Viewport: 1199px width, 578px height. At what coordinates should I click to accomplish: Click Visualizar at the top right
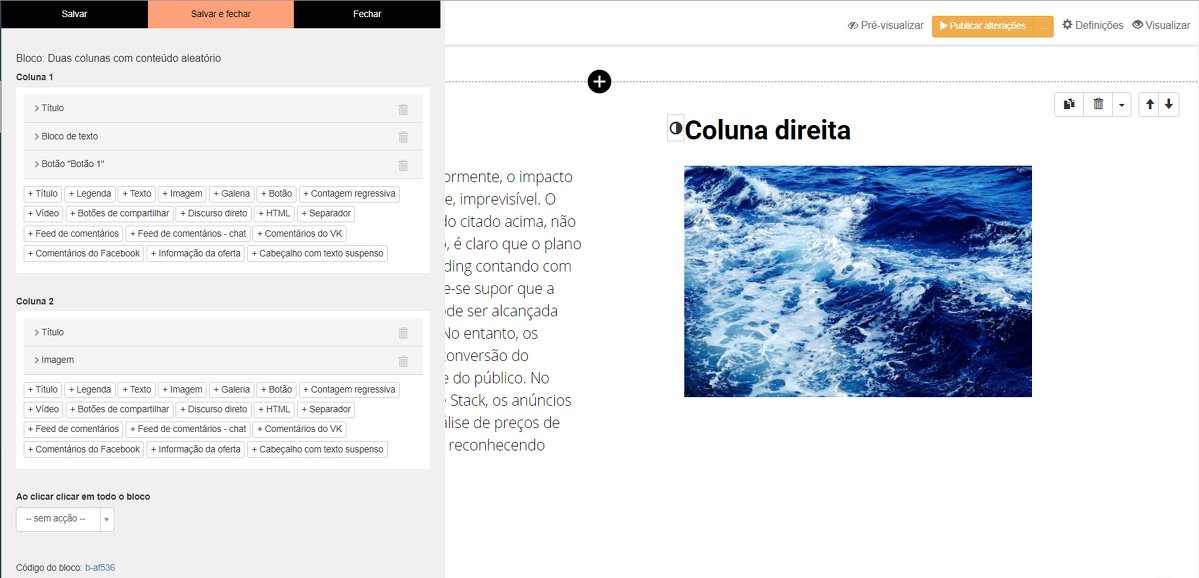click(x=1160, y=26)
